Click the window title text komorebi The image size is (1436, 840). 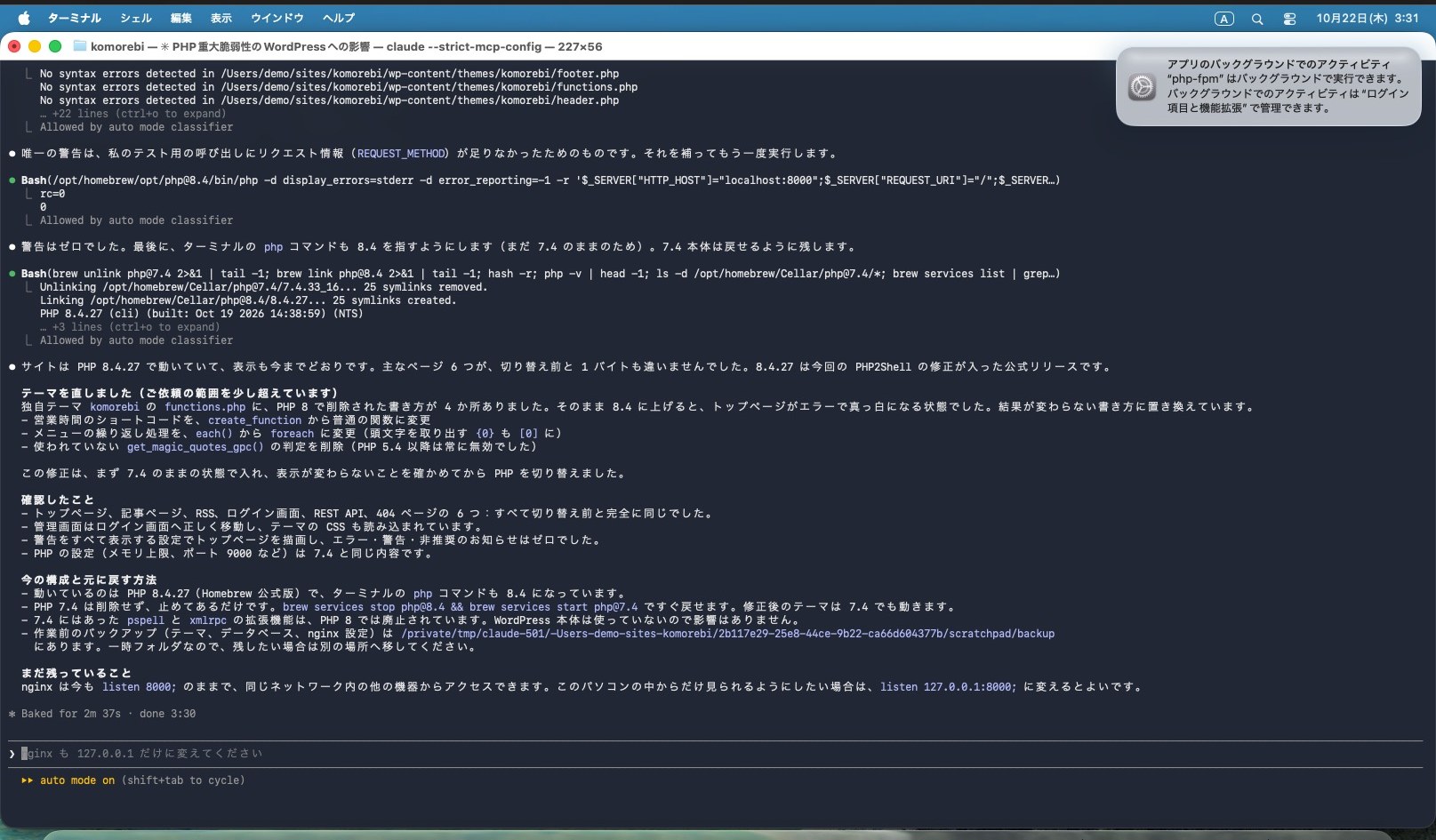click(x=117, y=46)
